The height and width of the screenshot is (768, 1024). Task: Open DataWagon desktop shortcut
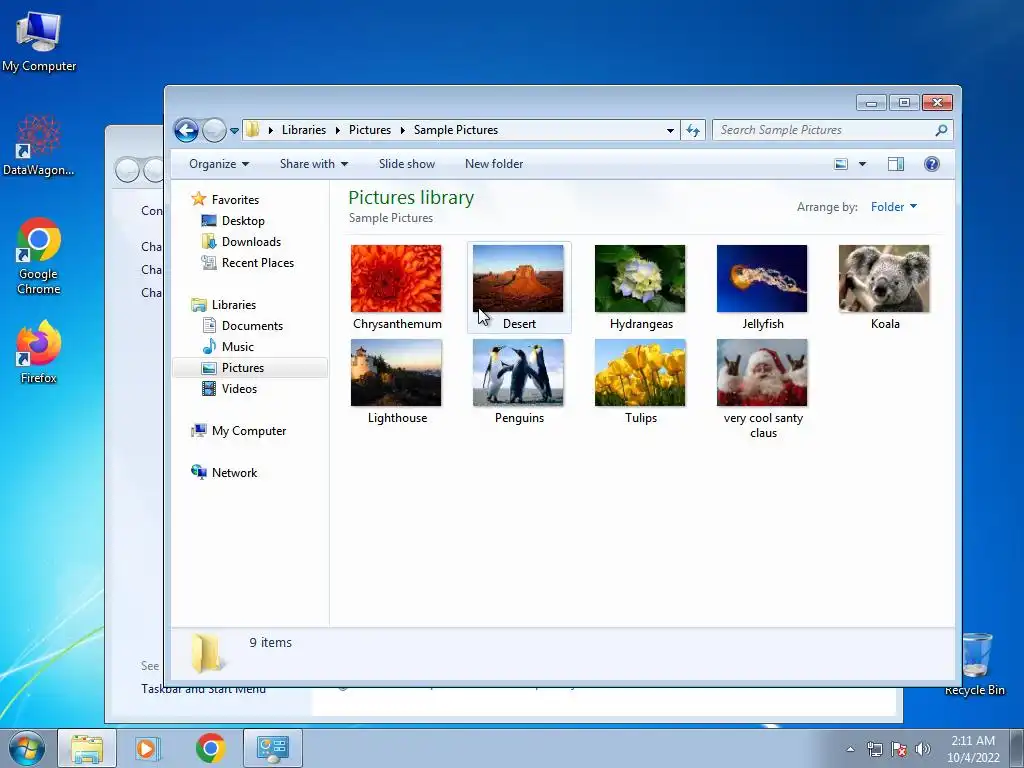coord(38,145)
